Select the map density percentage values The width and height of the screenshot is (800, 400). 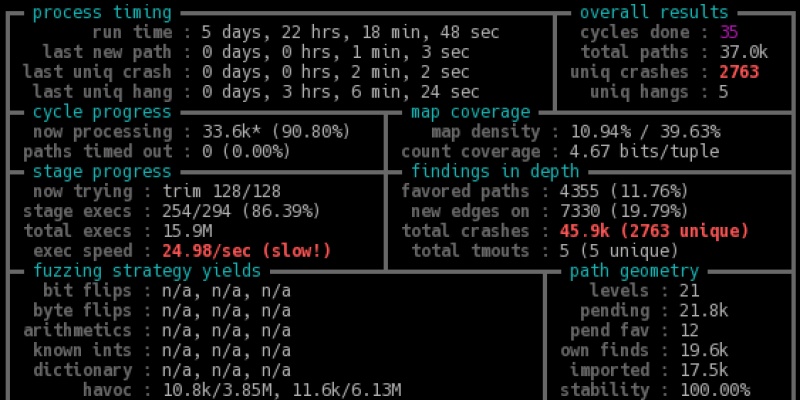(x=645, y=132)
